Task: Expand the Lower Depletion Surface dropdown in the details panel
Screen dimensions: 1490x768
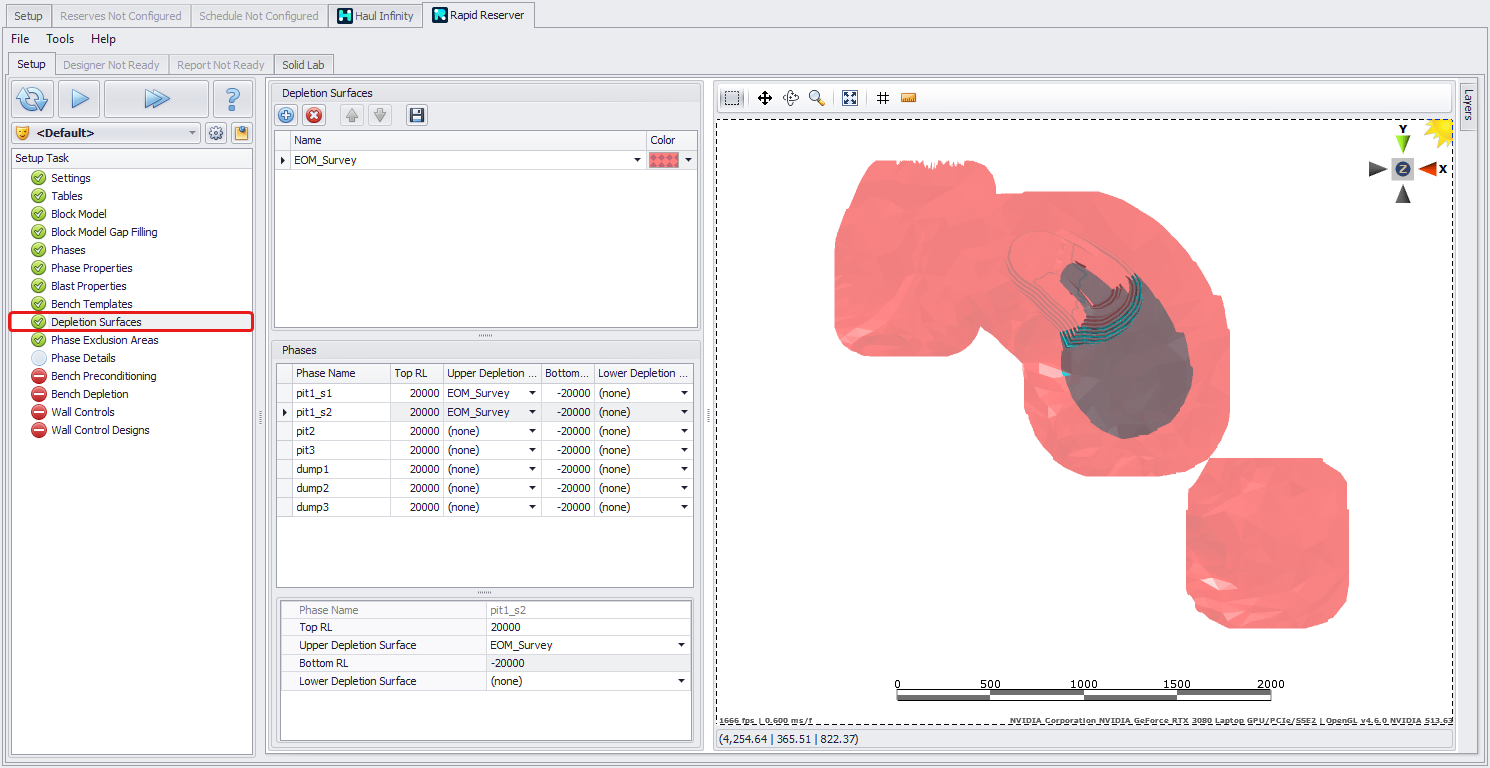Action: [682, 681]
